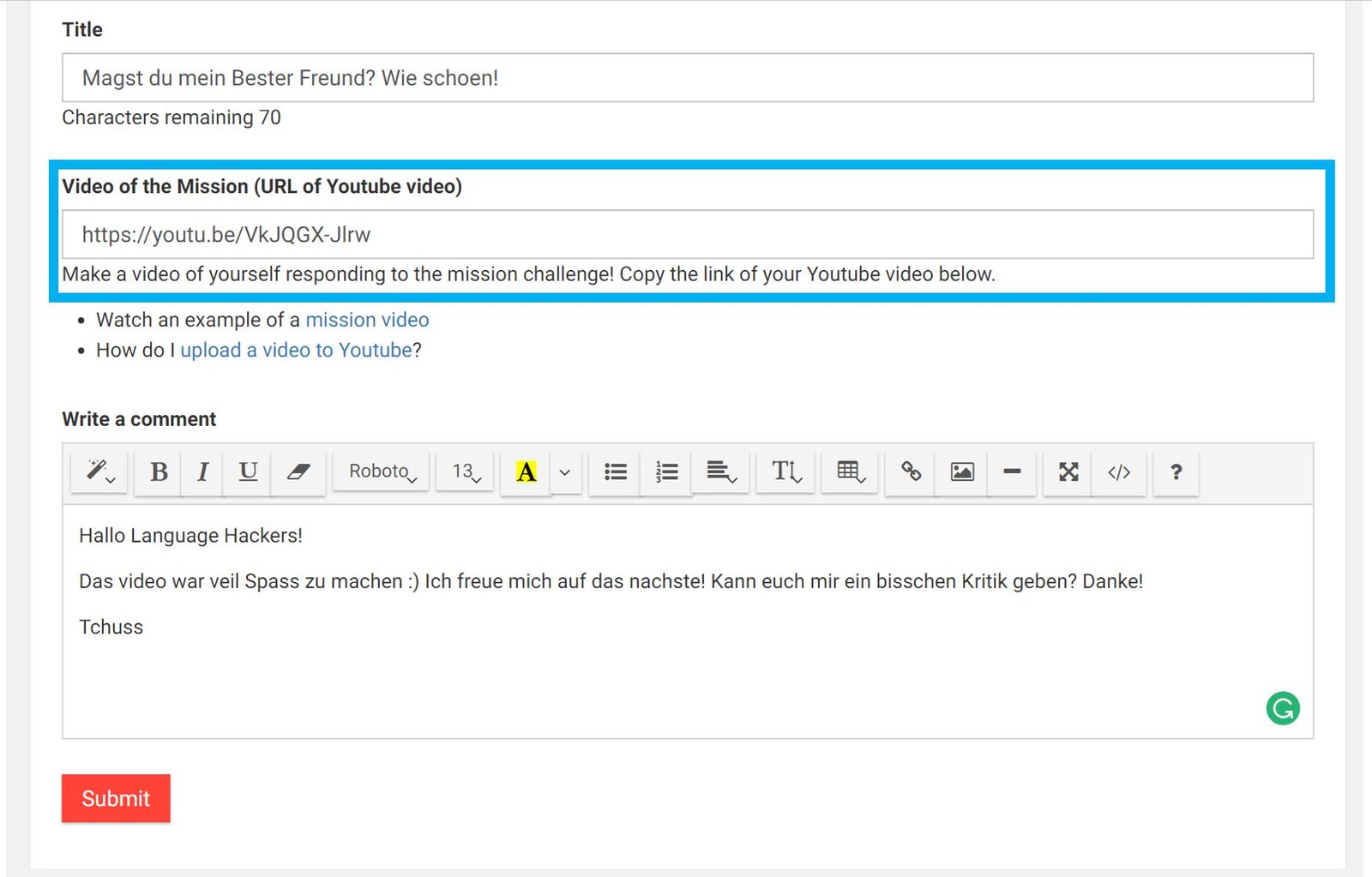Open the Roboto font family dropdown
The width and height of the screenshot is (1372, 877).
tap(382, 472)
